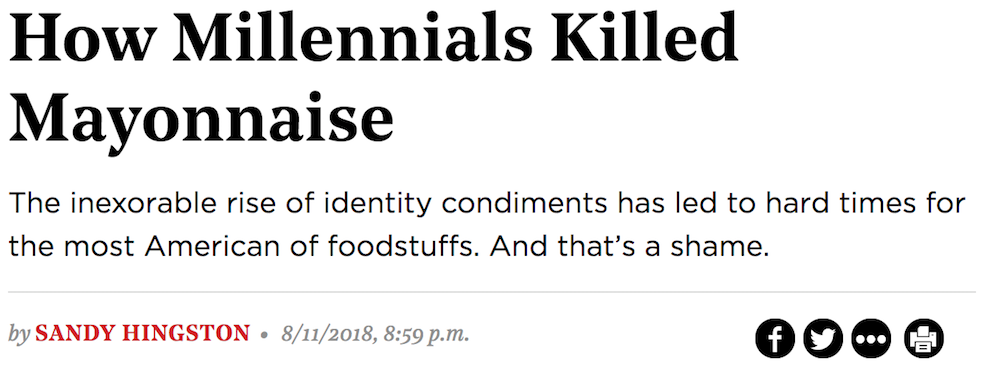
Task: Tweet this article via Twitter icon
Action: pos(823,339)
